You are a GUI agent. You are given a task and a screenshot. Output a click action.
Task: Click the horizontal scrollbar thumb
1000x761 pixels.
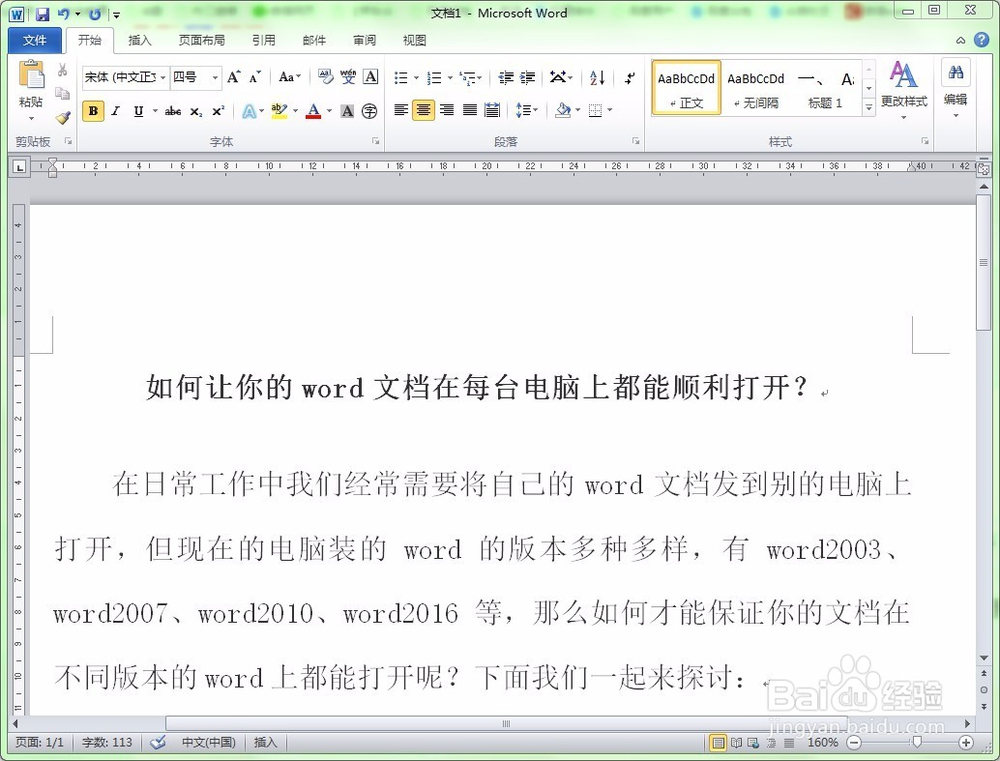(507, 723)
